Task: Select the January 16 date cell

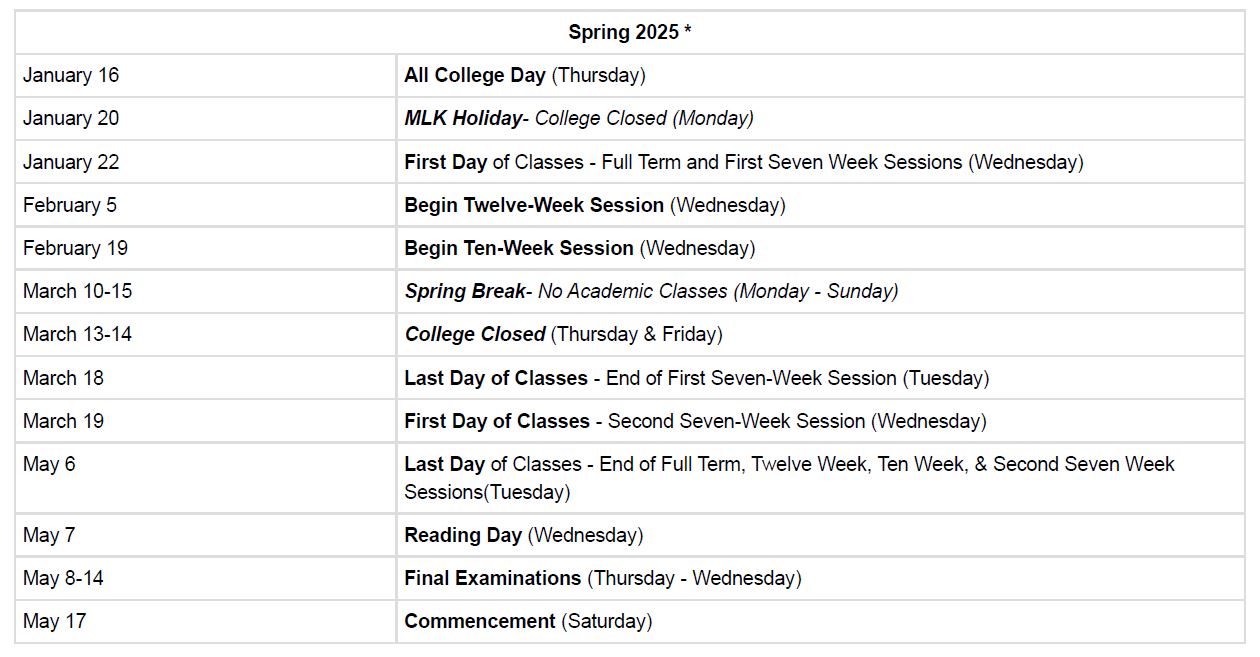Action: pos(206,75)
